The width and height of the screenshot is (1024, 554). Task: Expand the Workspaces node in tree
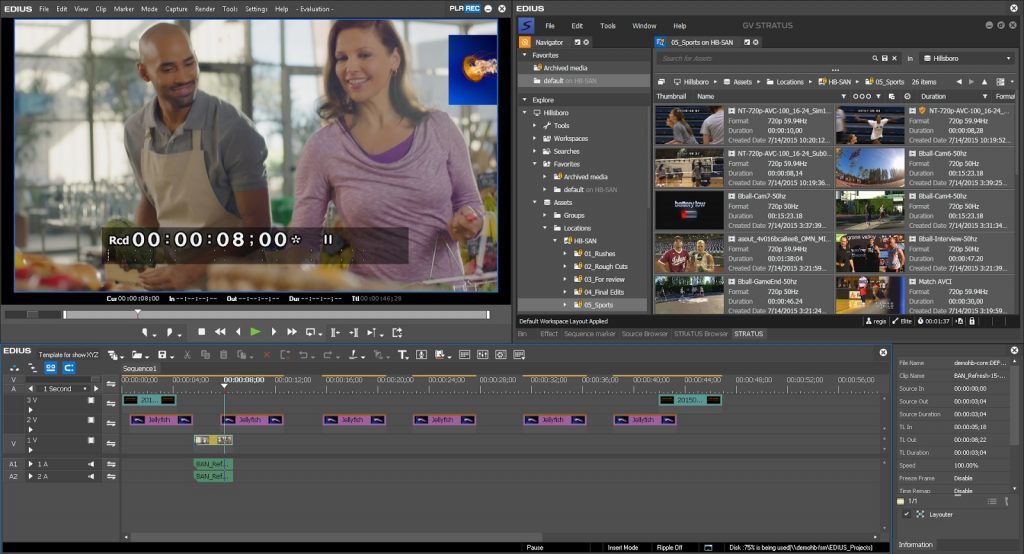pyautogui.click(x=535, y=138)
